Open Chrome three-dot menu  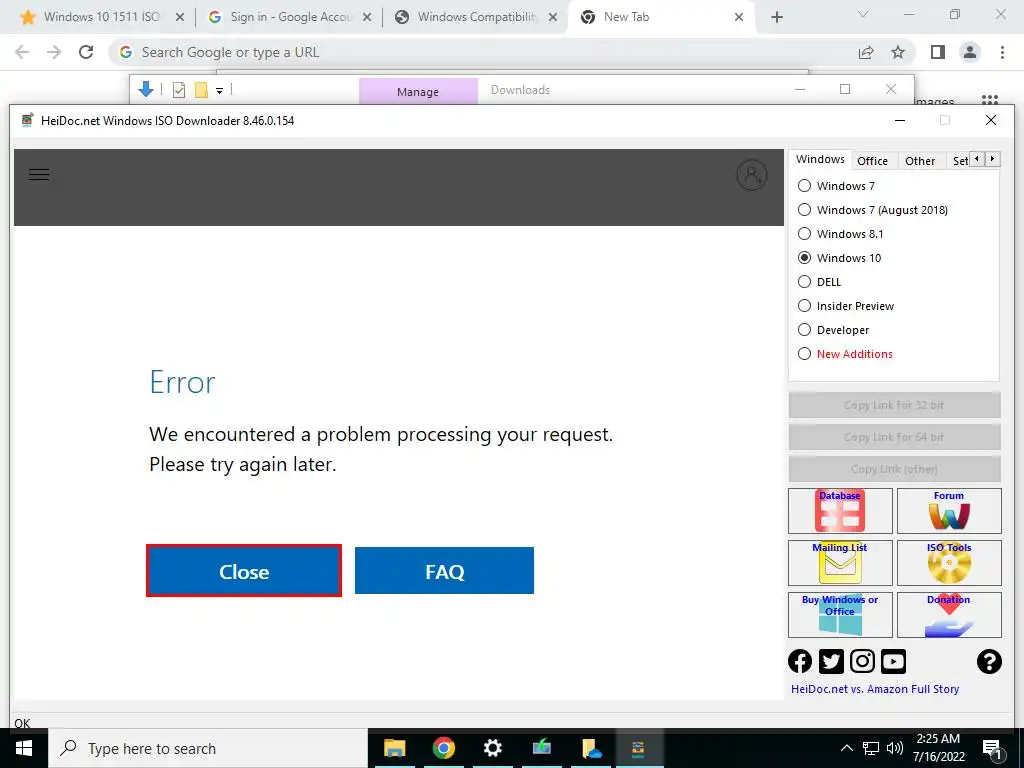point(1002,52)
